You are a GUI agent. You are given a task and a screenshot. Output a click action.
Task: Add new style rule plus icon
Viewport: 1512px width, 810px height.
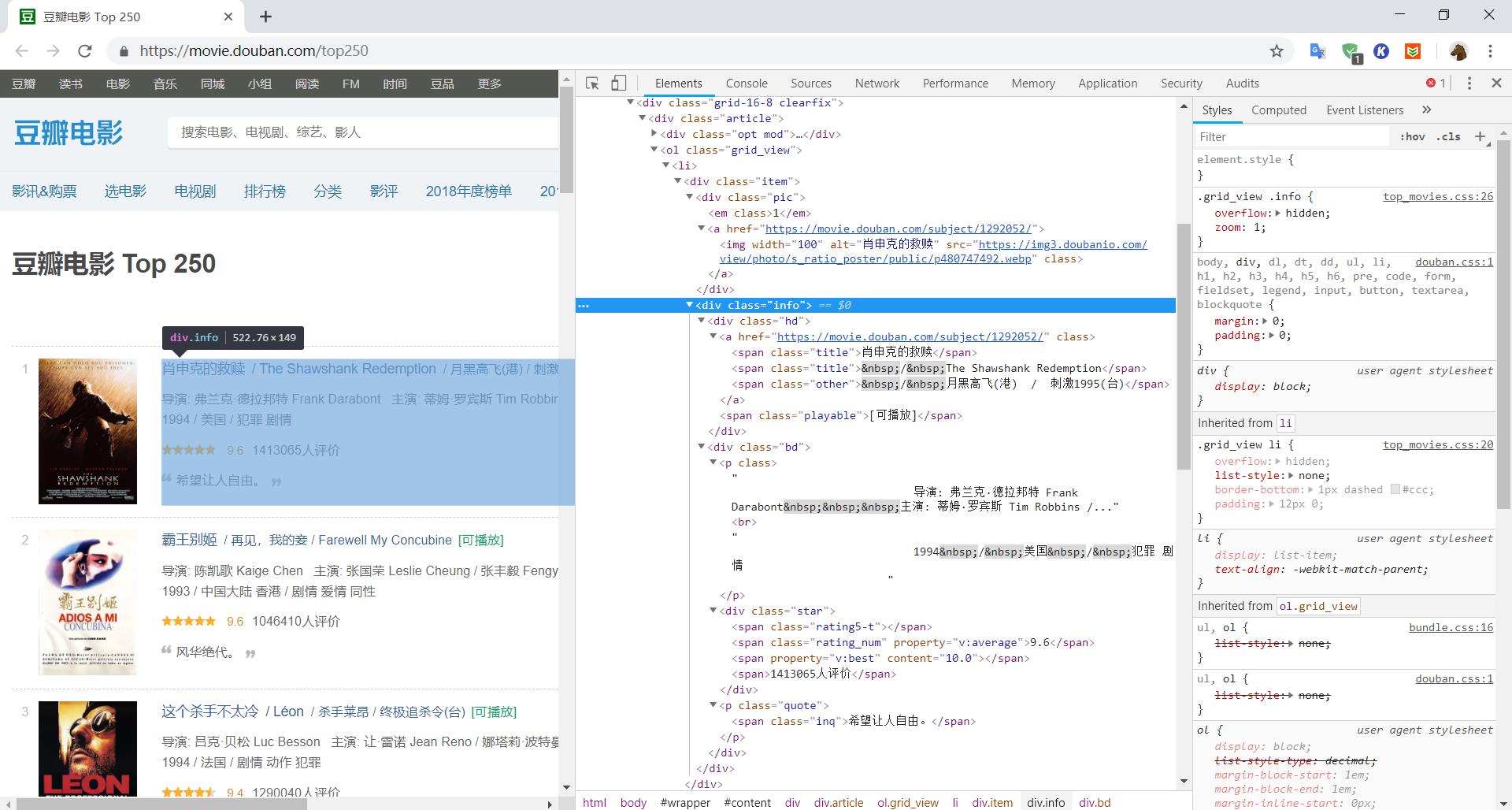1480,137
